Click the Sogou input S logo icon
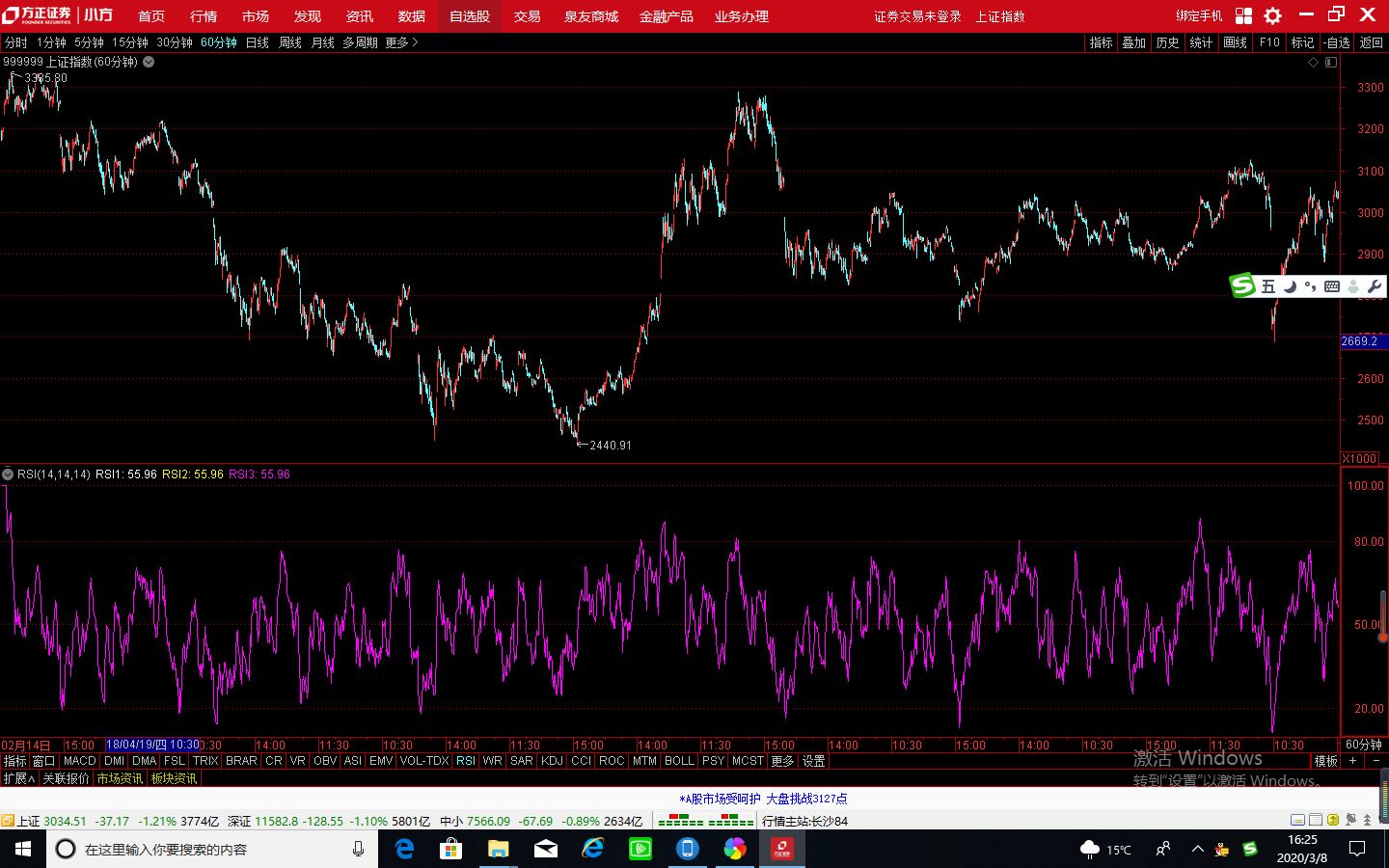1389x868 pixels. [x=1242, y=285]
